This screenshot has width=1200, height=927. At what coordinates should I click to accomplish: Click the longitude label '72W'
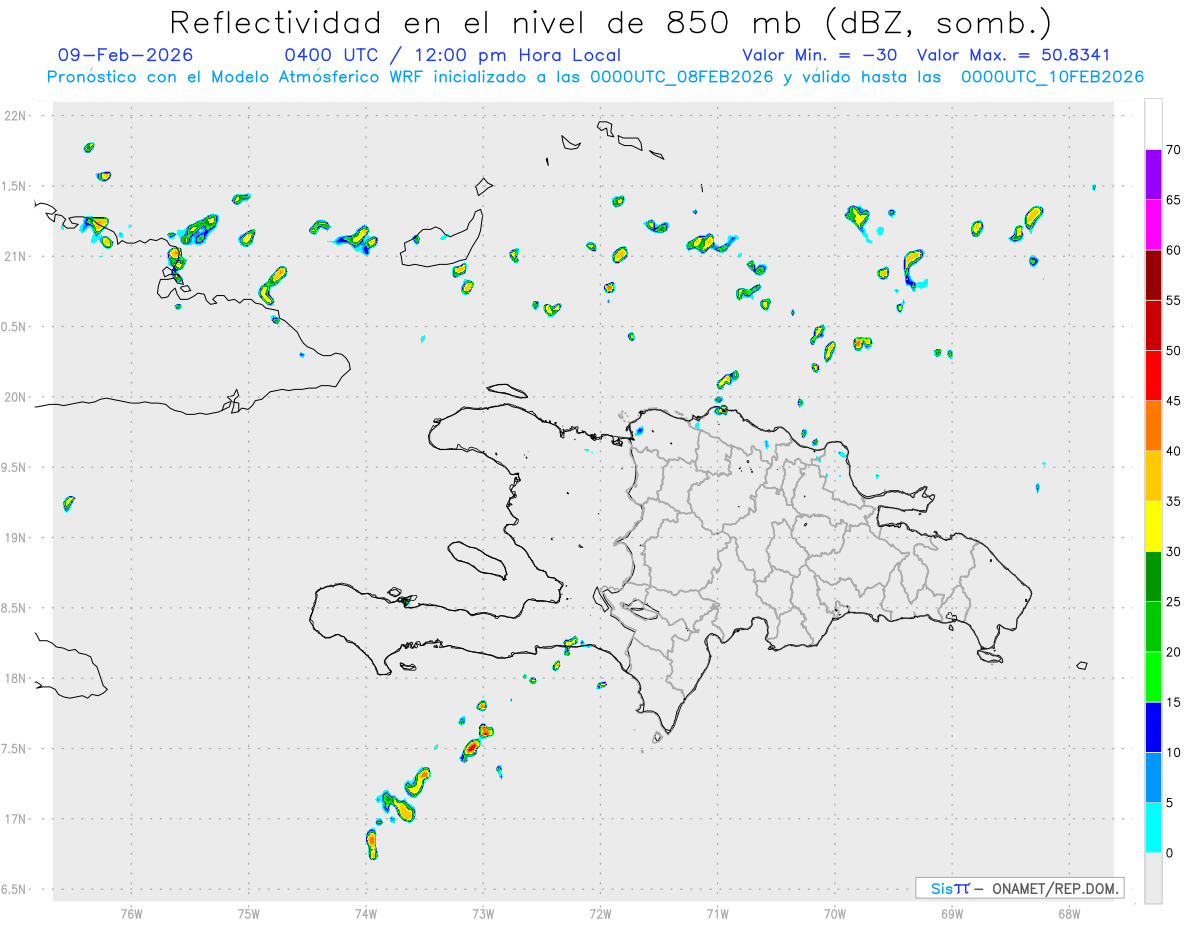tap(600, 913)
